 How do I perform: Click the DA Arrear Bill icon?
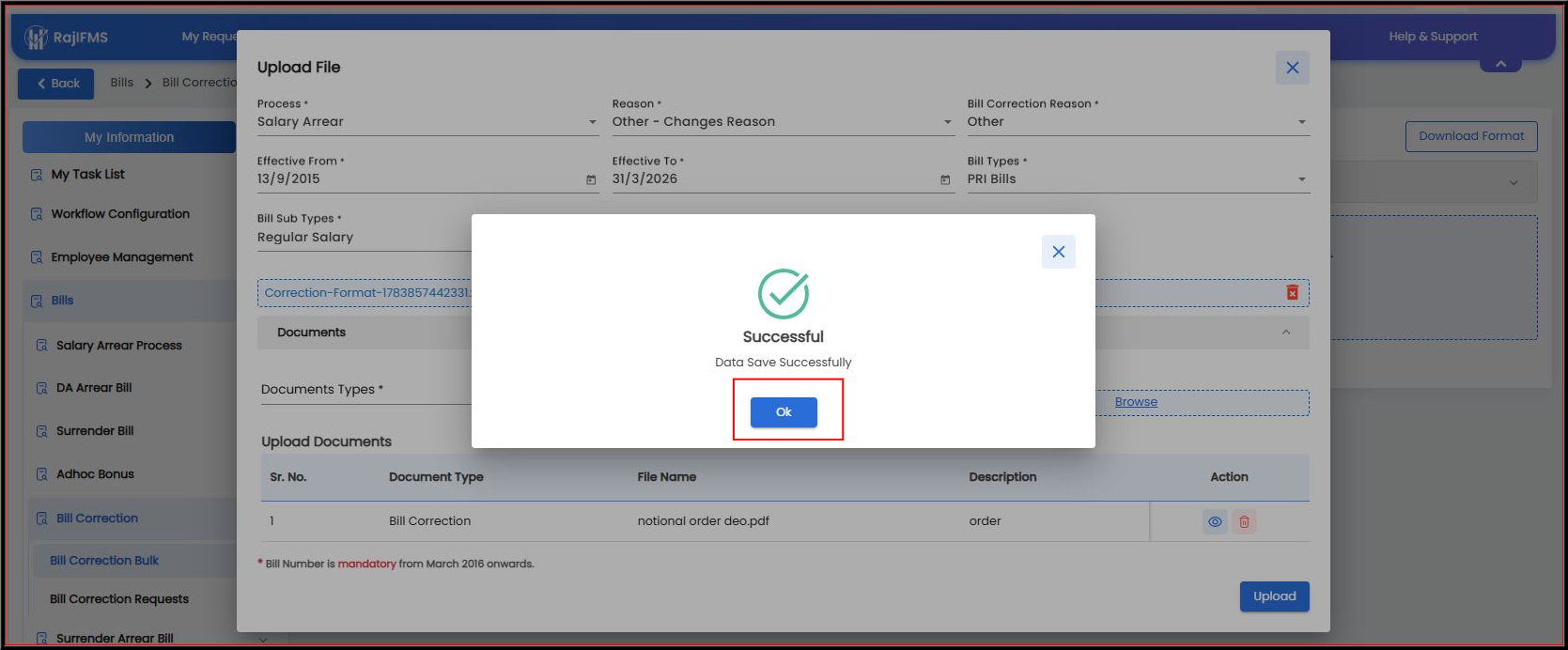click(x=41, y=388)
